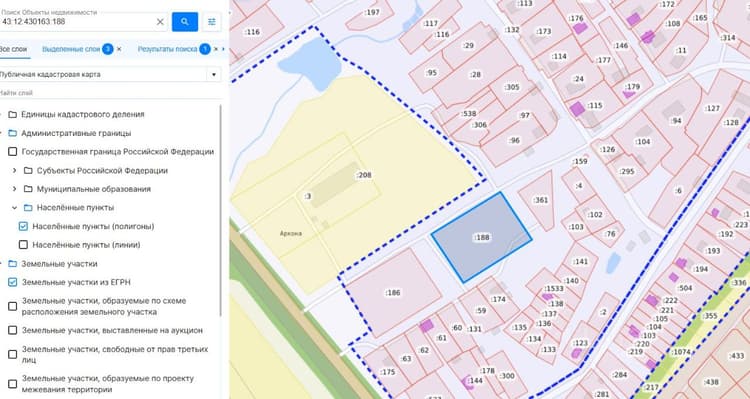The image size is (750, 399).
Task: Expand "Муниципальные образования" node
Action: (x=14, y=189)
